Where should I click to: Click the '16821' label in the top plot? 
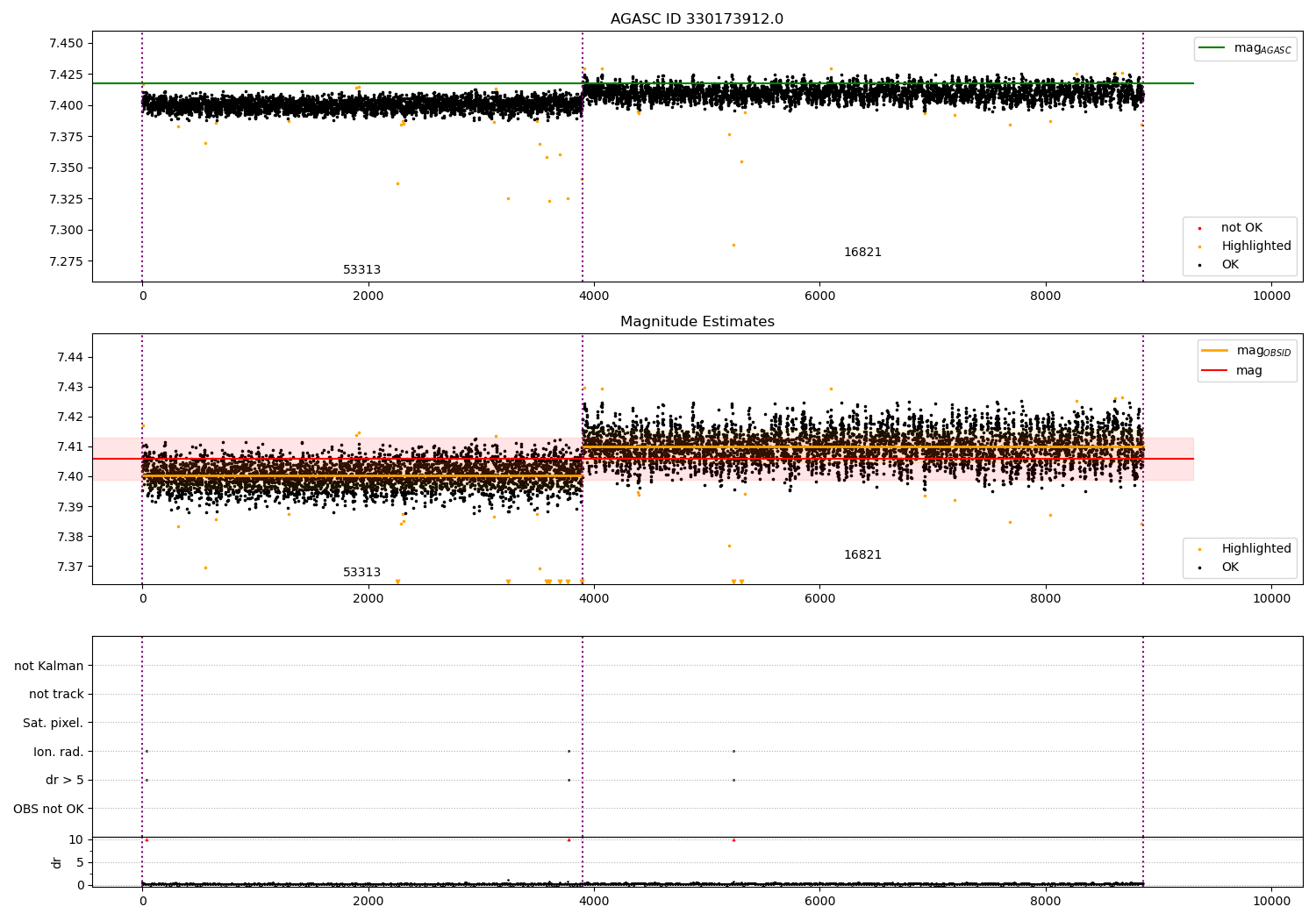coord(862,253)
